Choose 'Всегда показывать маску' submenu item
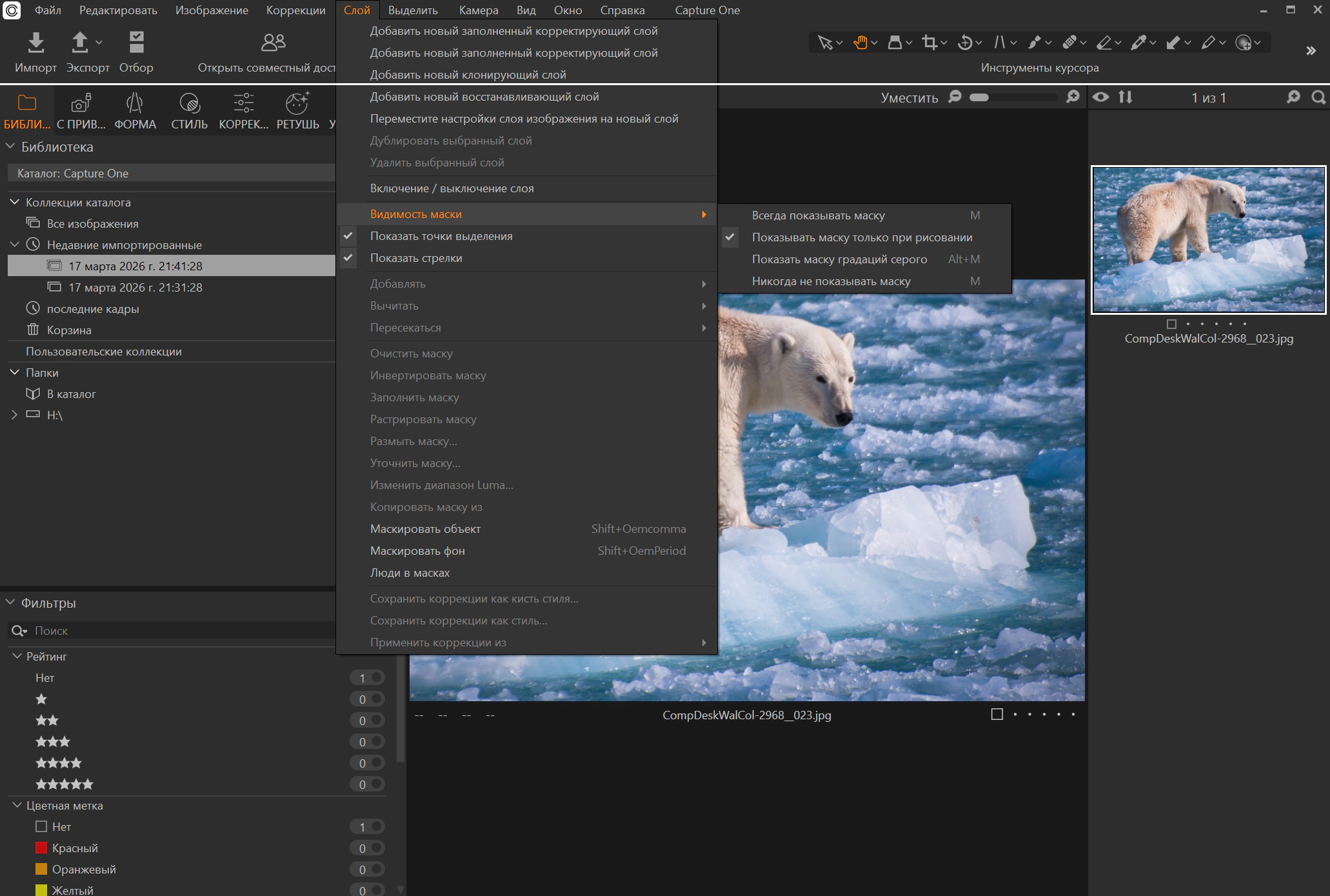1330x896 pixels. point(818,215)
